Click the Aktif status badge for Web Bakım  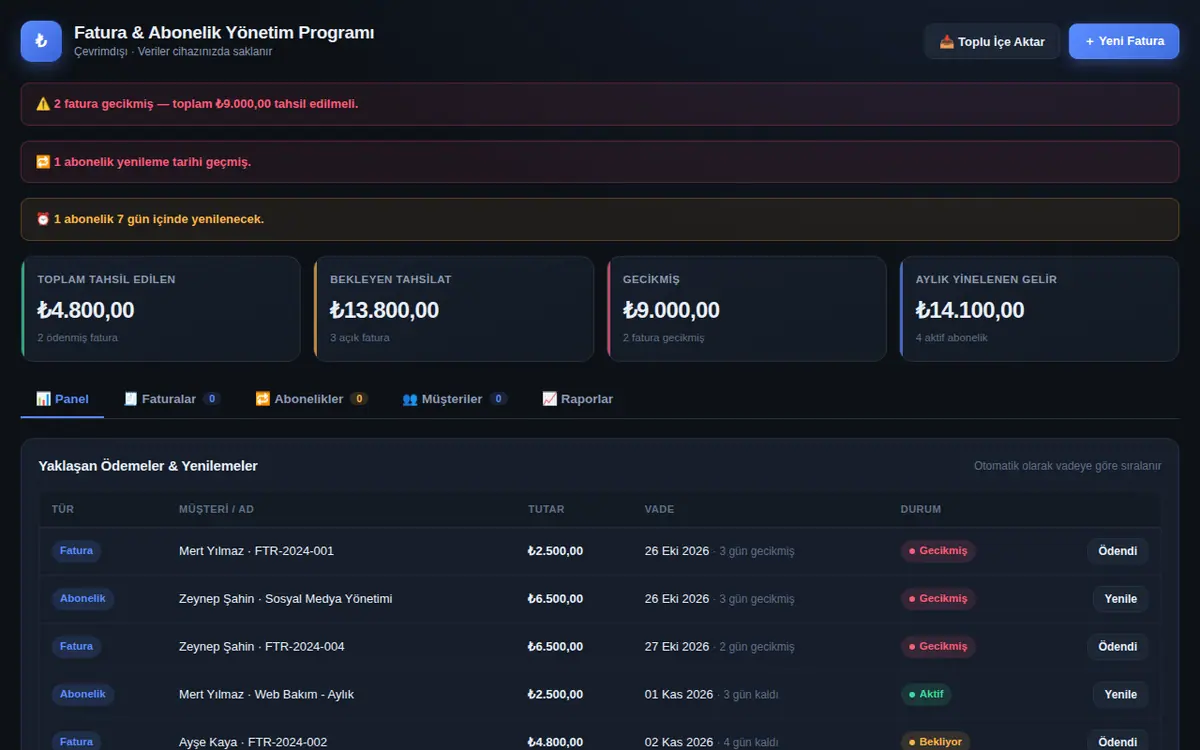pyautogui.click(x=926, y=695)
